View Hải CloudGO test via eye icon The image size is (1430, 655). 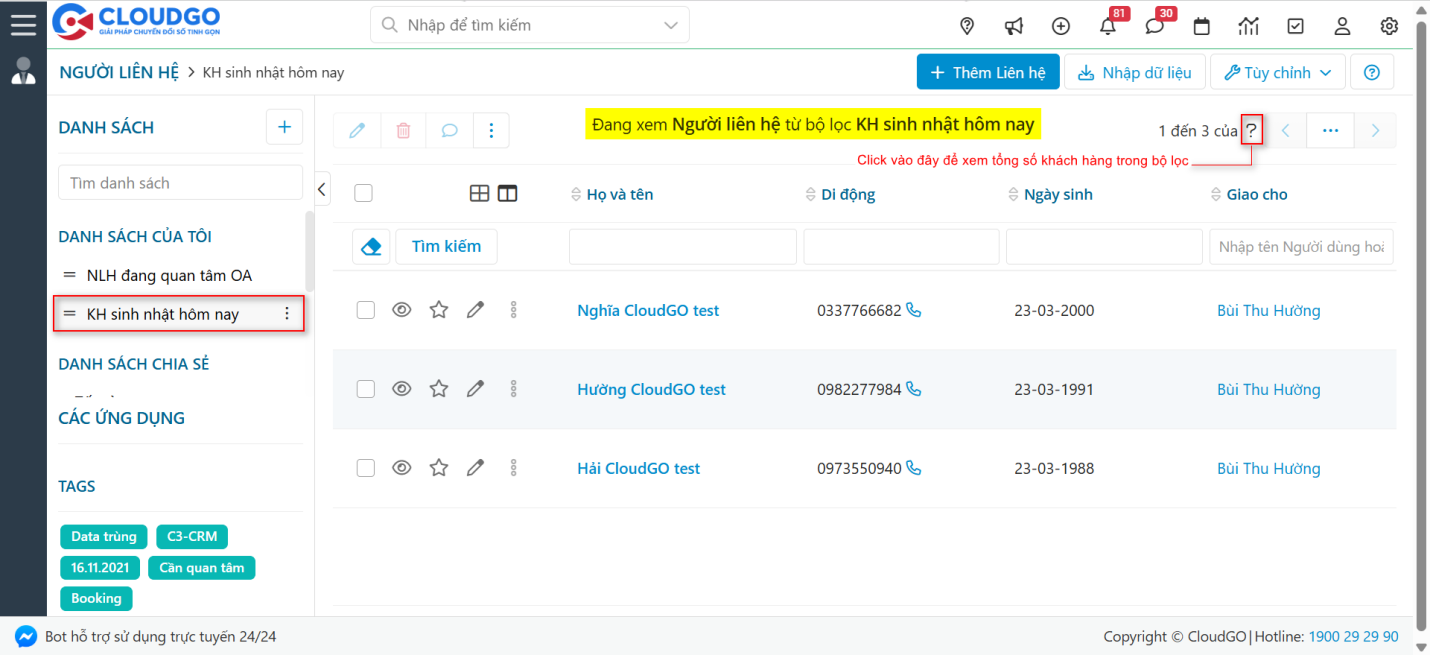pos(401,468)
